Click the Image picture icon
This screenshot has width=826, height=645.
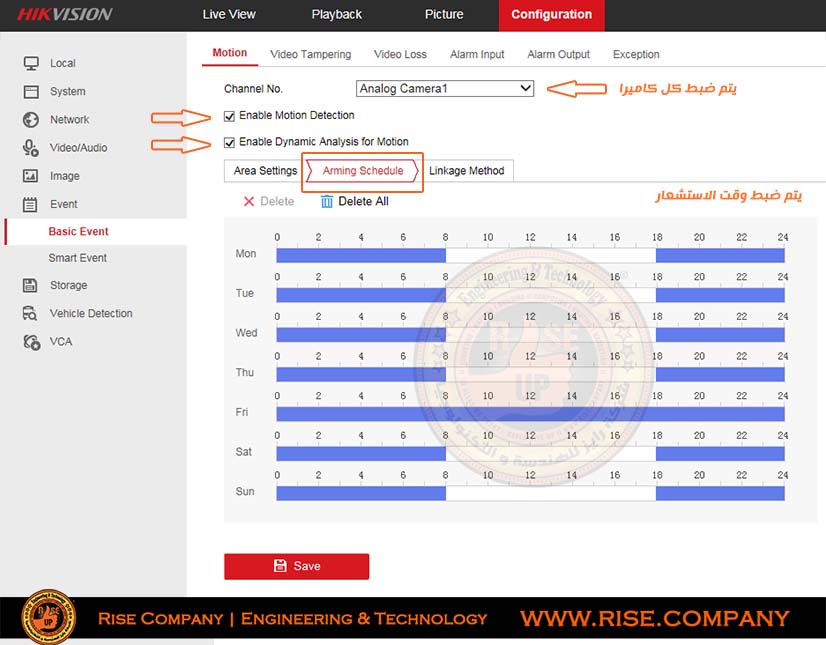point(31,176)
